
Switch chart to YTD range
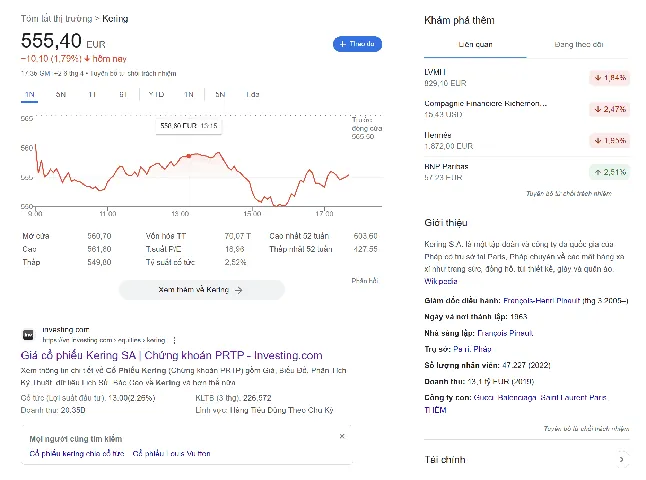pyautogui.click(x=157, y=94)
